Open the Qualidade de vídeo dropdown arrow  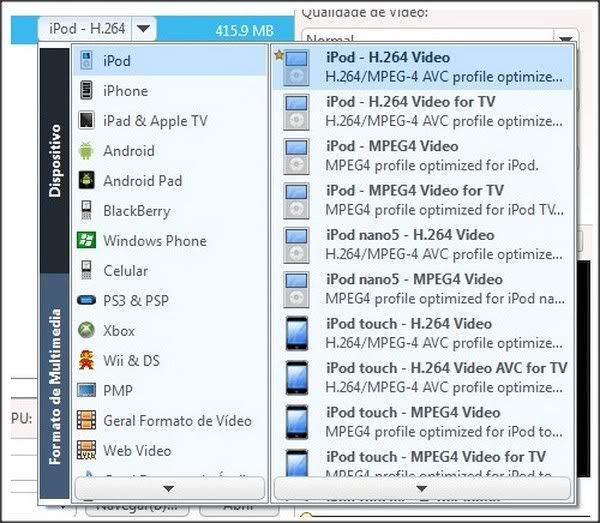(566, 39)
